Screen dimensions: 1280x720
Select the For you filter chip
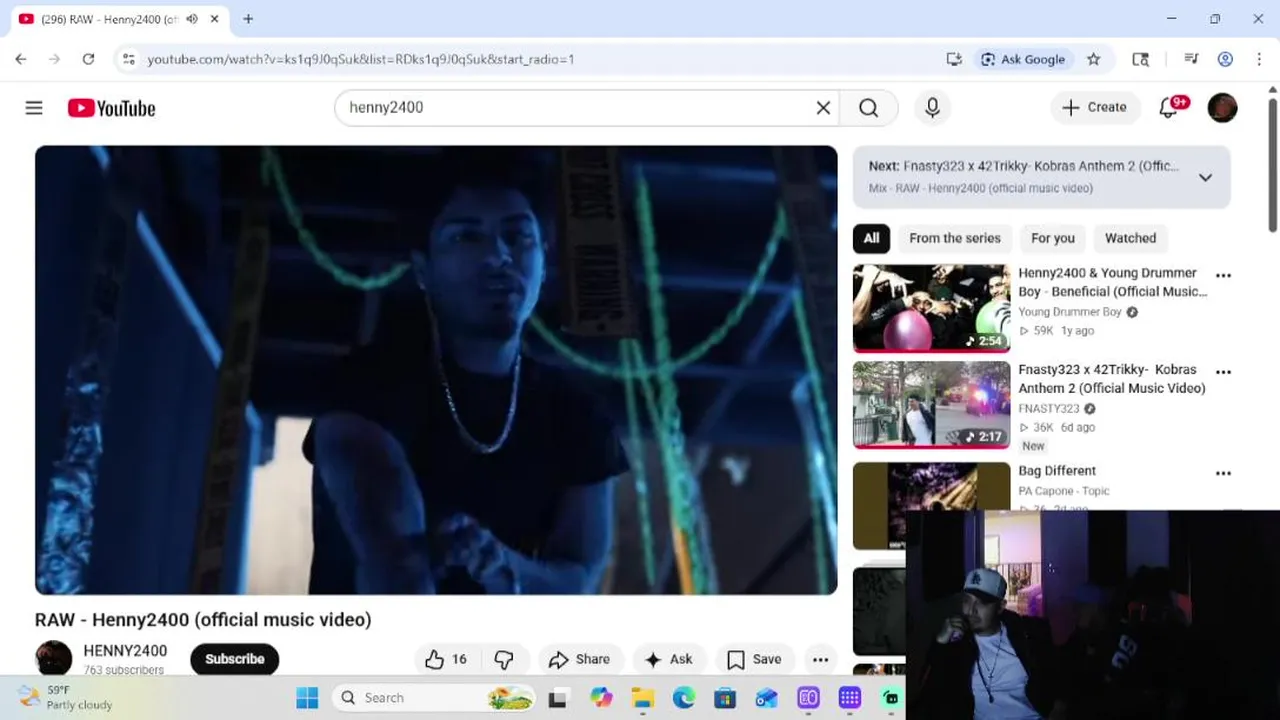pos(1053,238)
